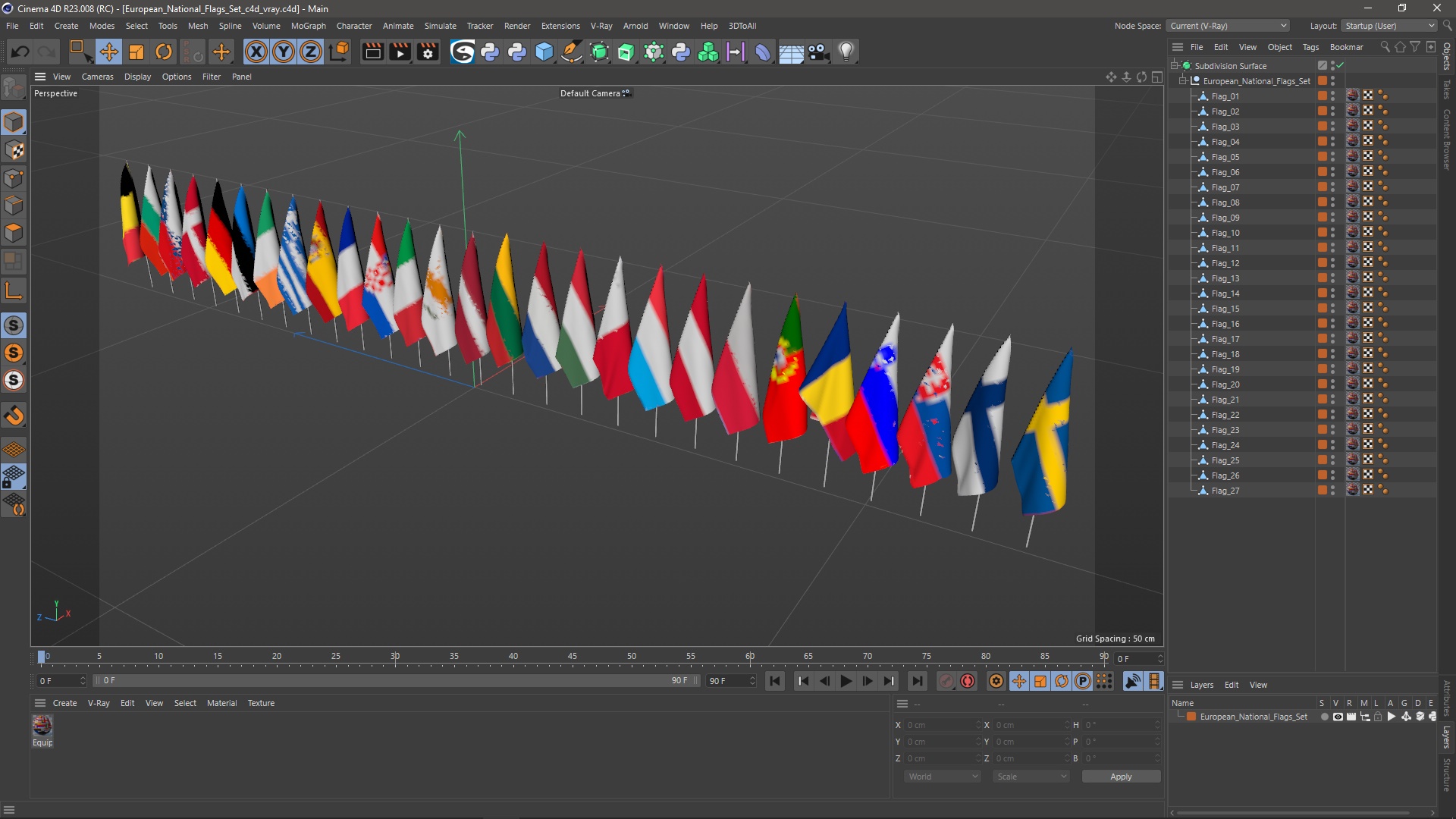The width and height of the screenshot is (1456, 819).
Task: Select Flag_14 in Object Manager
Action: tap(1225, 293)
